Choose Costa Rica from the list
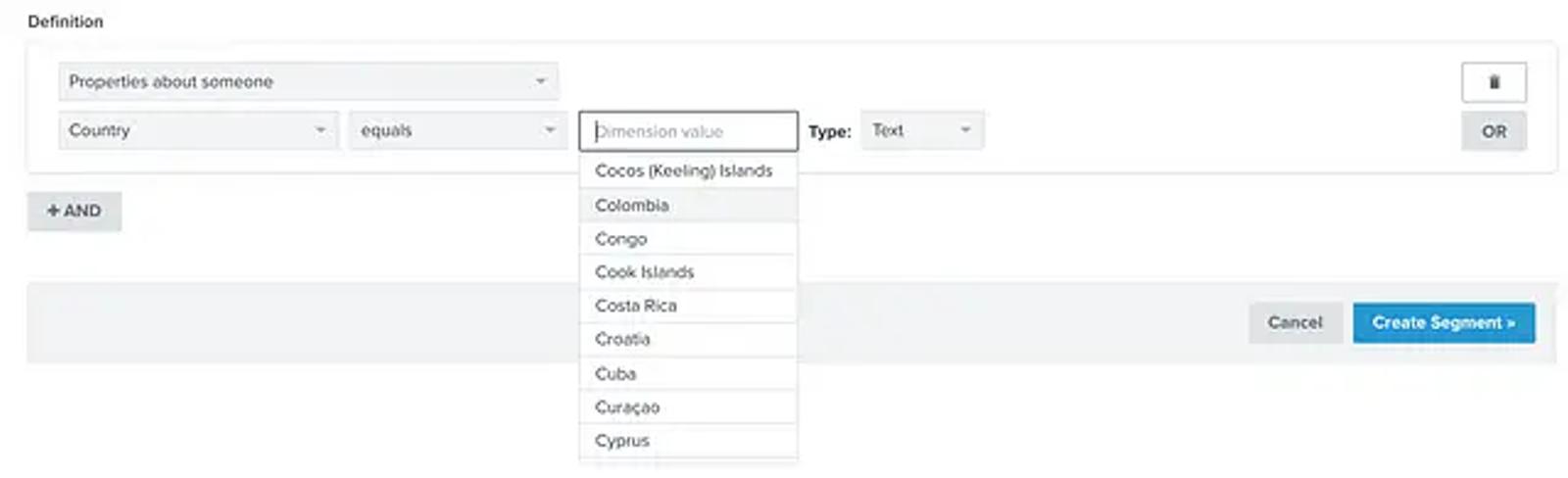Screen dimensions: 1568x478 [688, 306]
